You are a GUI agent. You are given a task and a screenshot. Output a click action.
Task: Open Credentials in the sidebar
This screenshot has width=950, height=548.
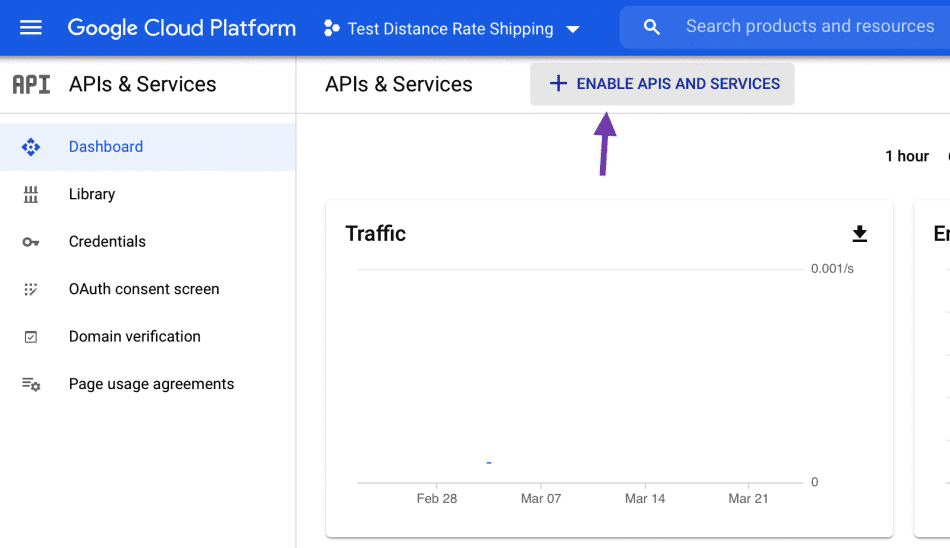point(148,241)
